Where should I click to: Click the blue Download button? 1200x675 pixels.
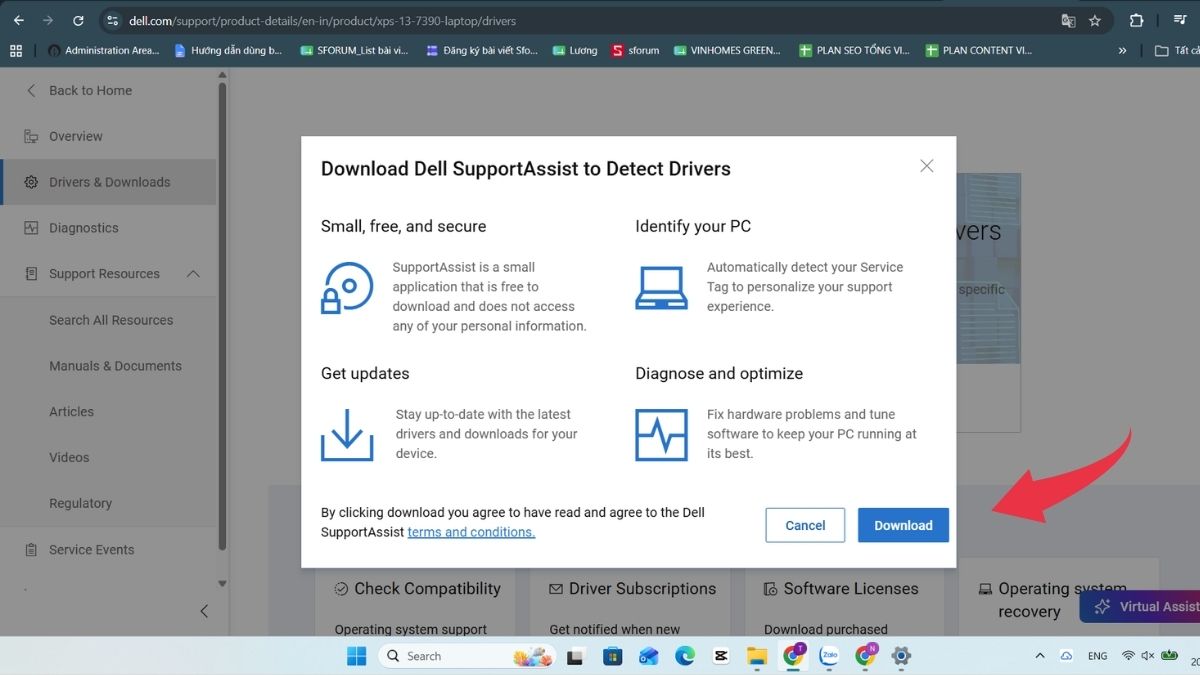(x=903, y=525)
